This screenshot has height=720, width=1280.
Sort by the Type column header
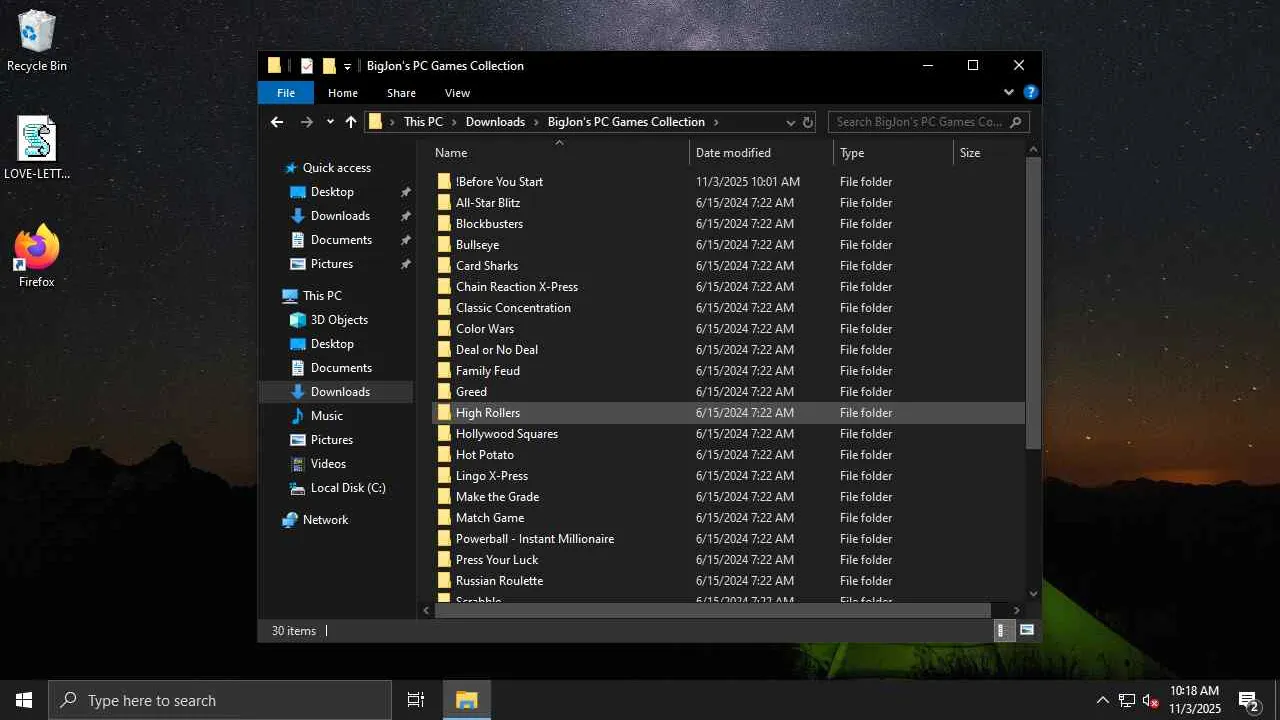tap(894, 153)
